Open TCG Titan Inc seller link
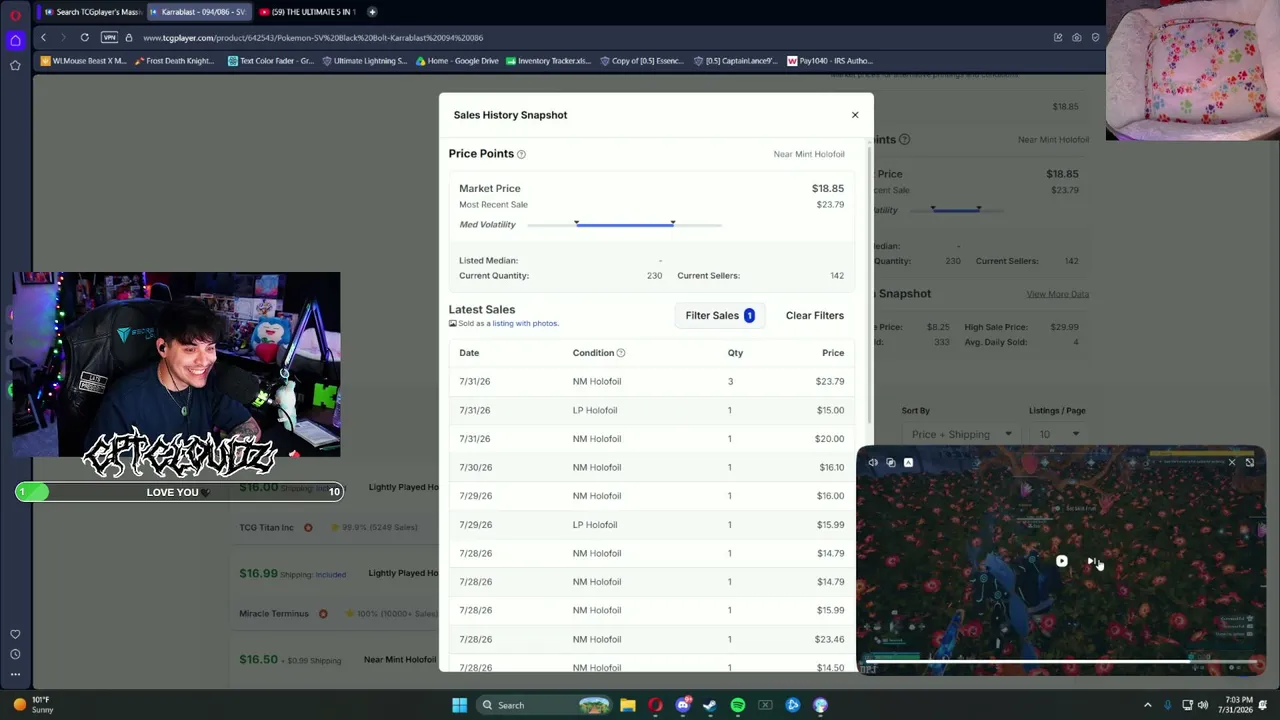This screenshot has width=1280, height=720. [266, 527]
